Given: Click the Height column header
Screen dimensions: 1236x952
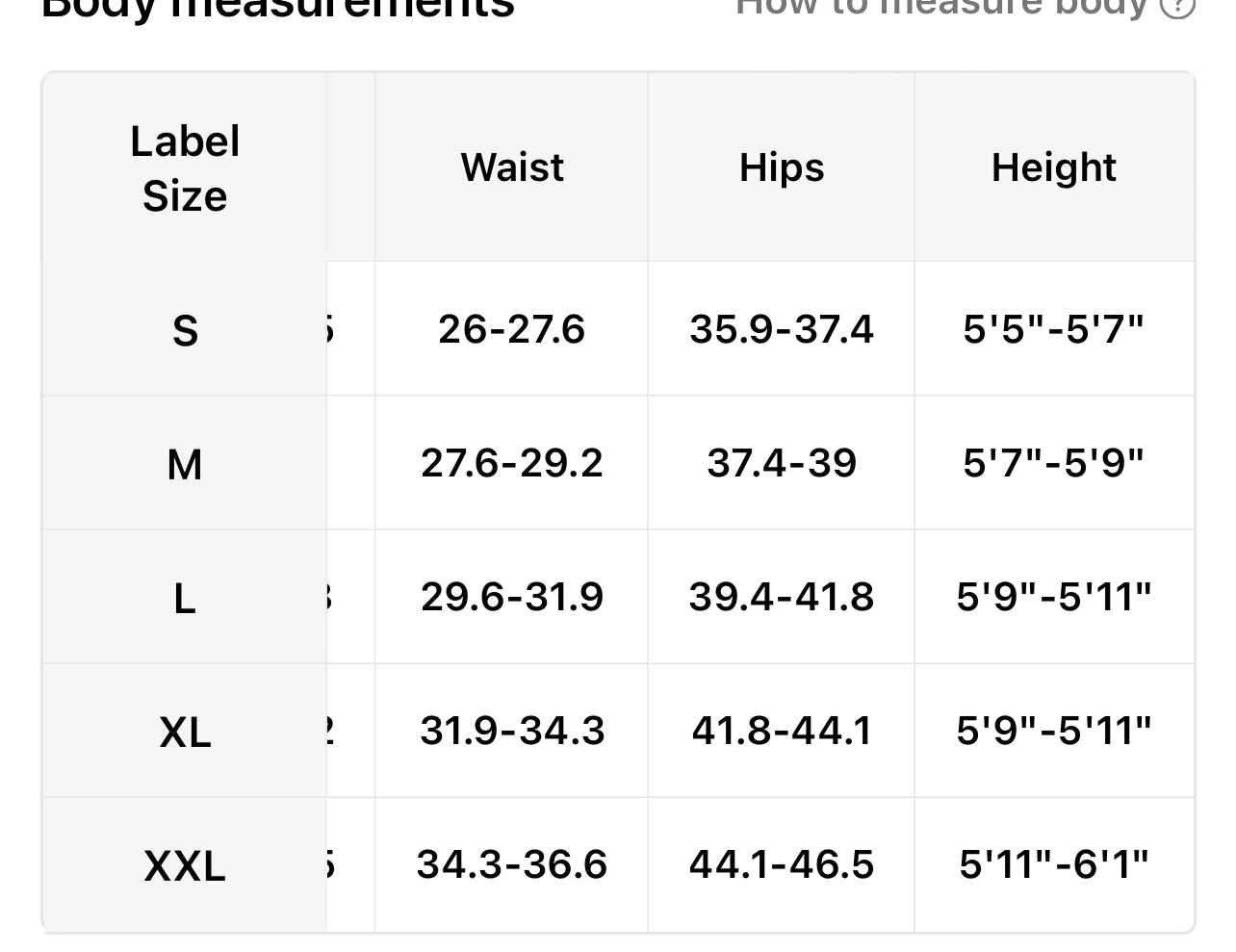Looking at the screenshot, I should [1054, 167].
